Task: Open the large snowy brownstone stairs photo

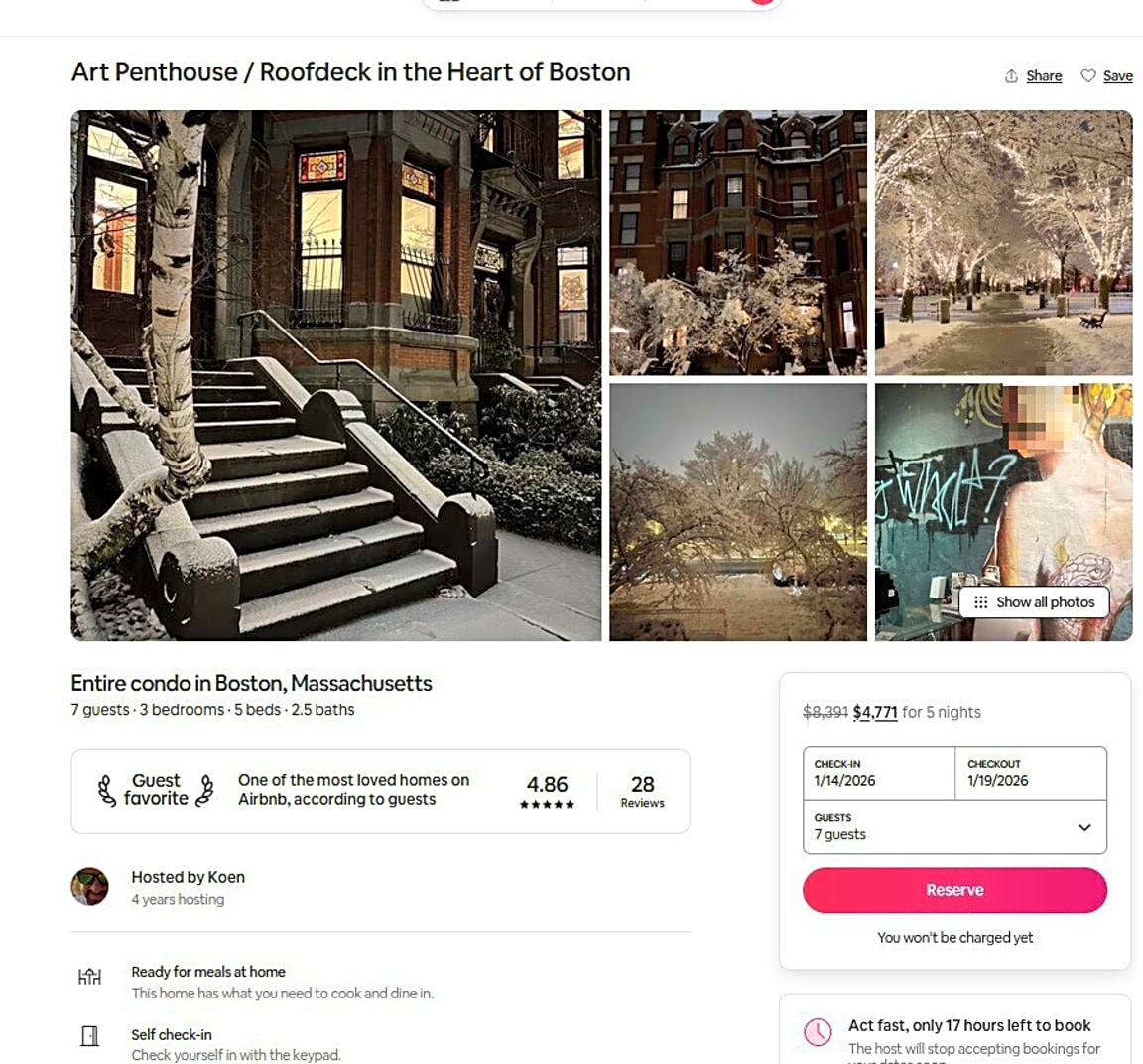Action: coord(336,375)
